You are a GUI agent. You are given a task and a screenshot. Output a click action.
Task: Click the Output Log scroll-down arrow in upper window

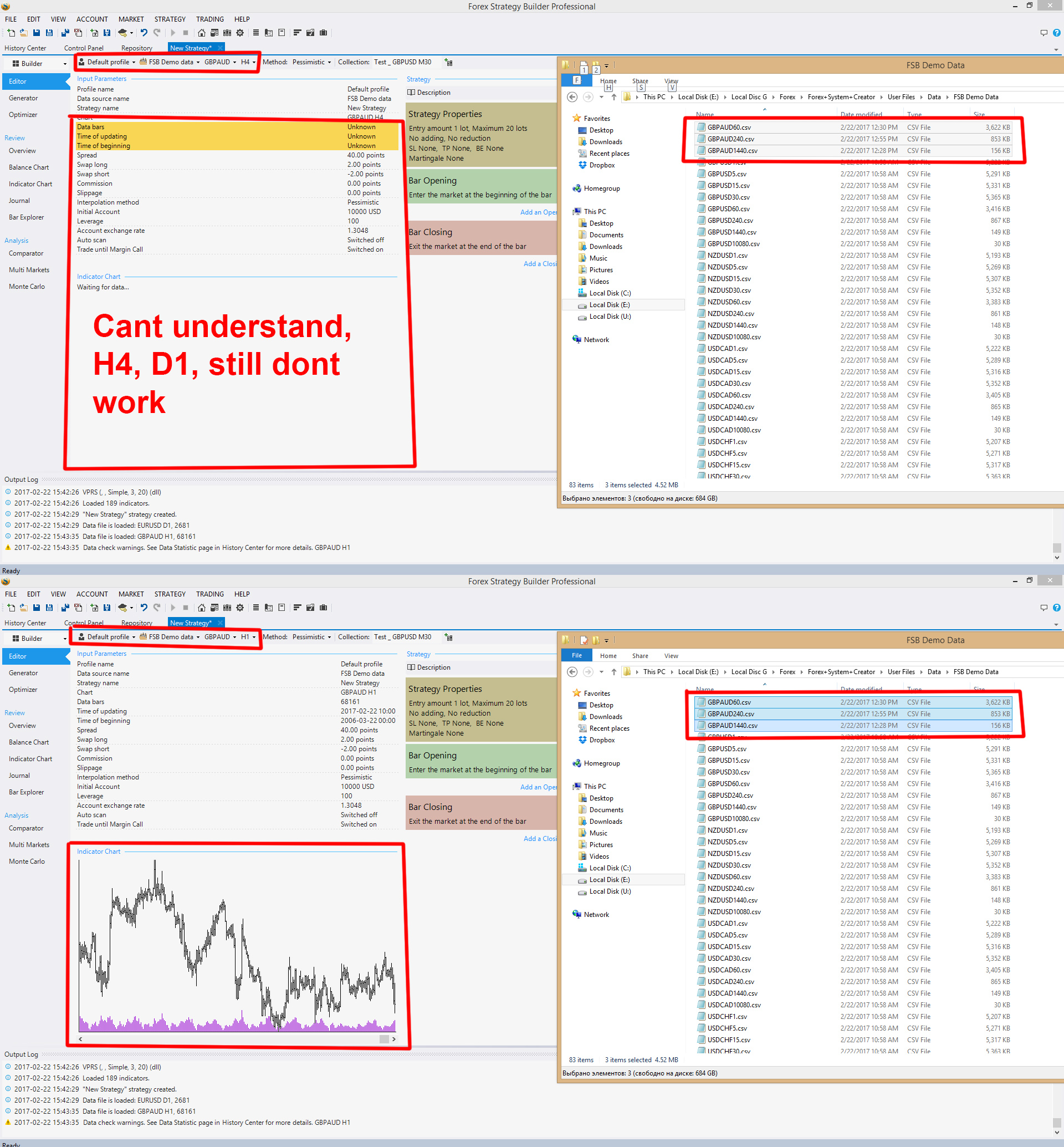[x=1056, y=558]
